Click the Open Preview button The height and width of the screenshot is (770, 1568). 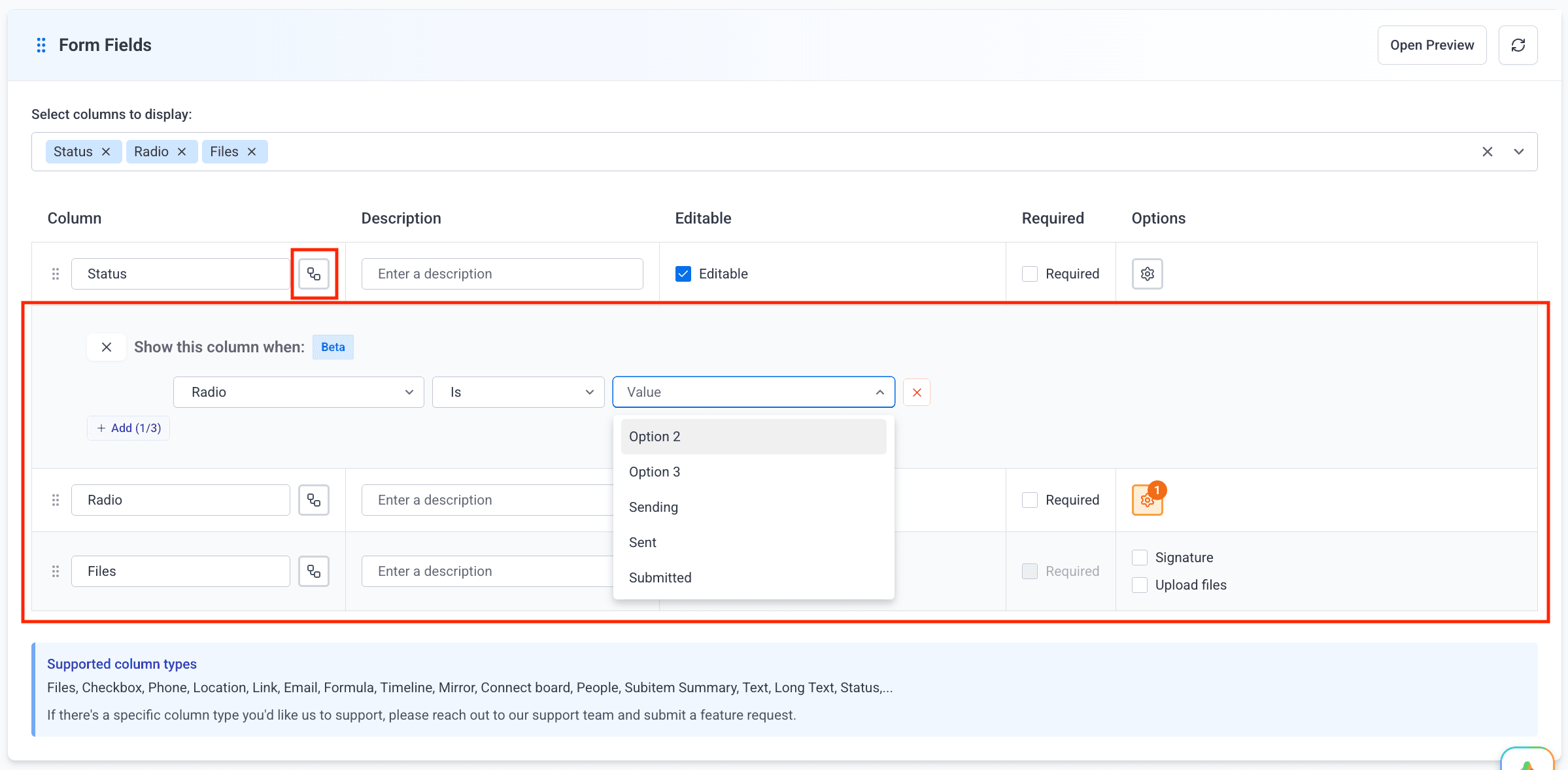pos(1432,45)
